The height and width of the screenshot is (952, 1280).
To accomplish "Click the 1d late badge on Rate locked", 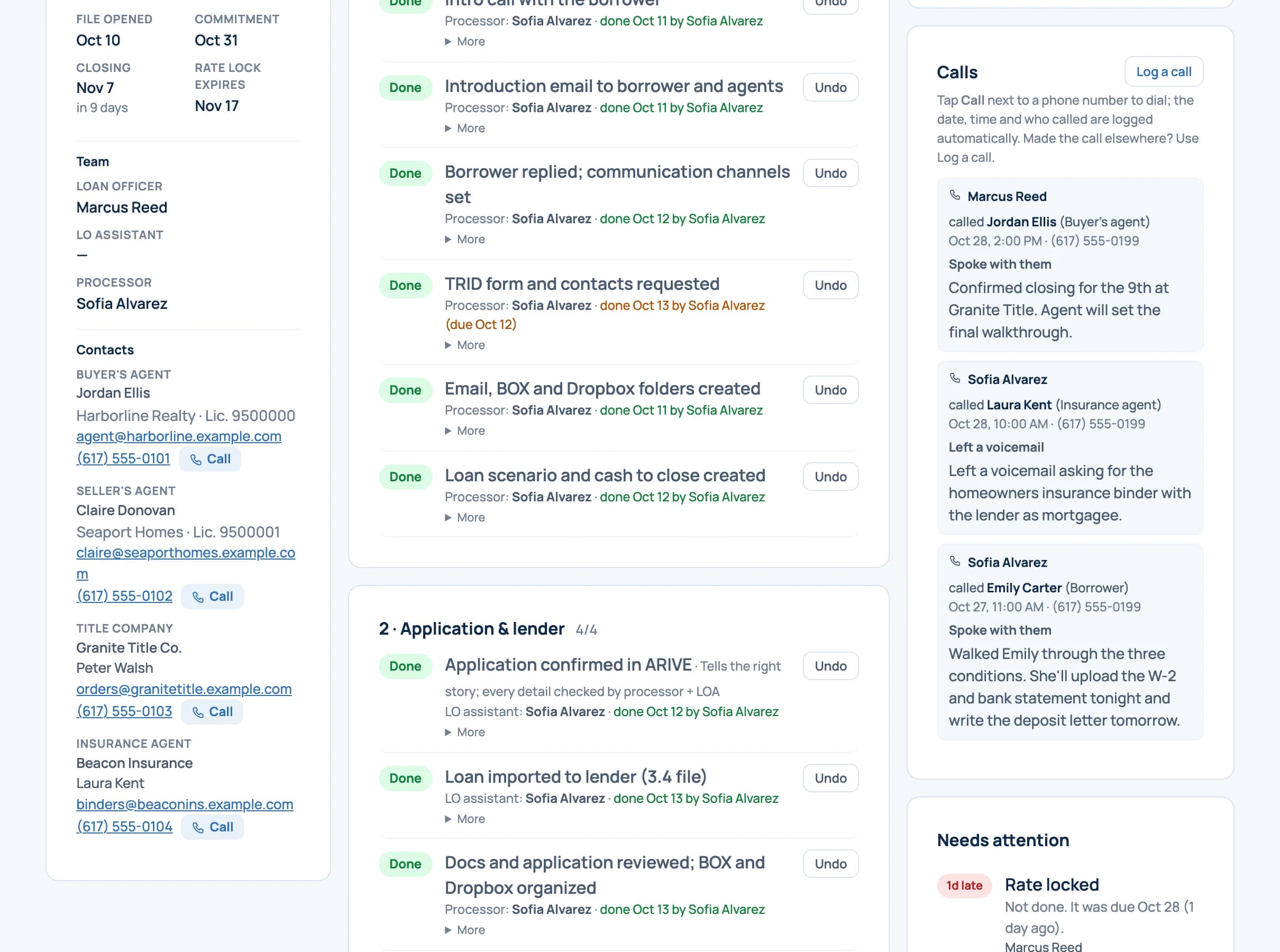I will [964, 886].
